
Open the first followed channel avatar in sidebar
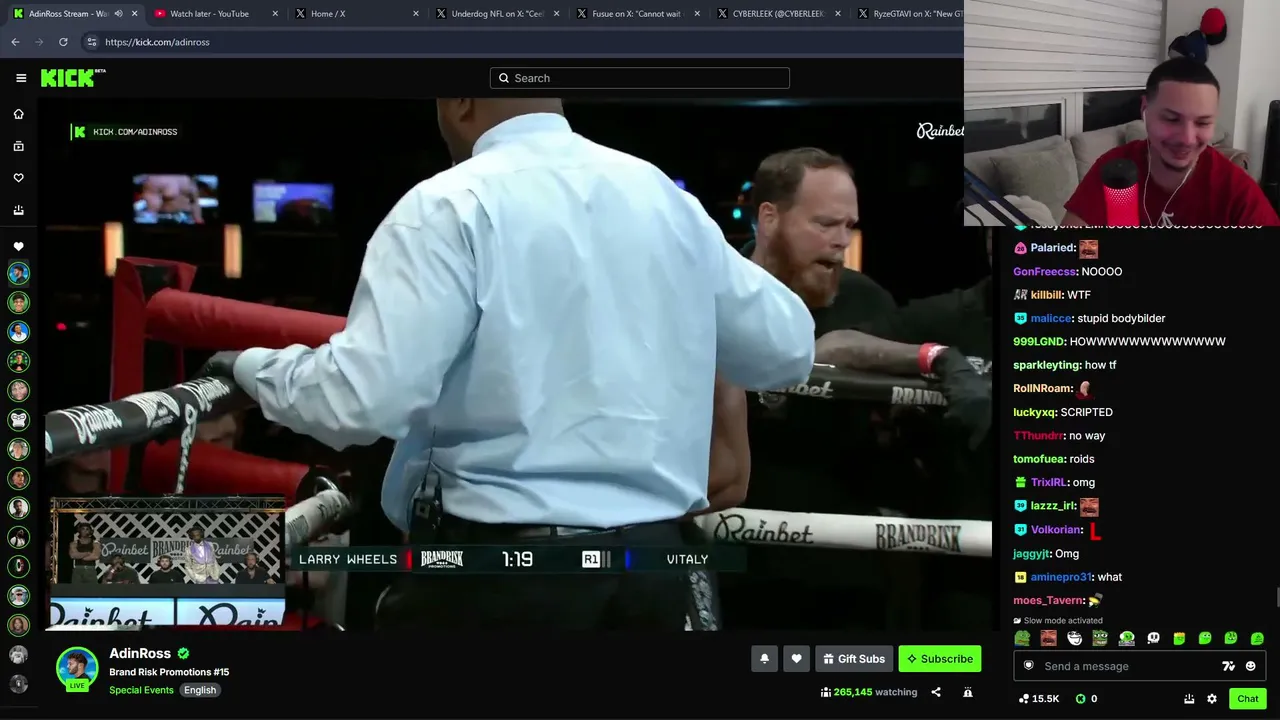[18, 273]
